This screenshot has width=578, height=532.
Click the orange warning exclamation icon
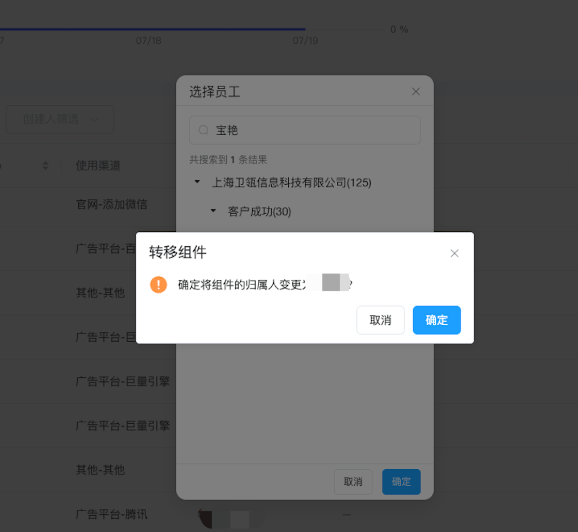[159, 285]
